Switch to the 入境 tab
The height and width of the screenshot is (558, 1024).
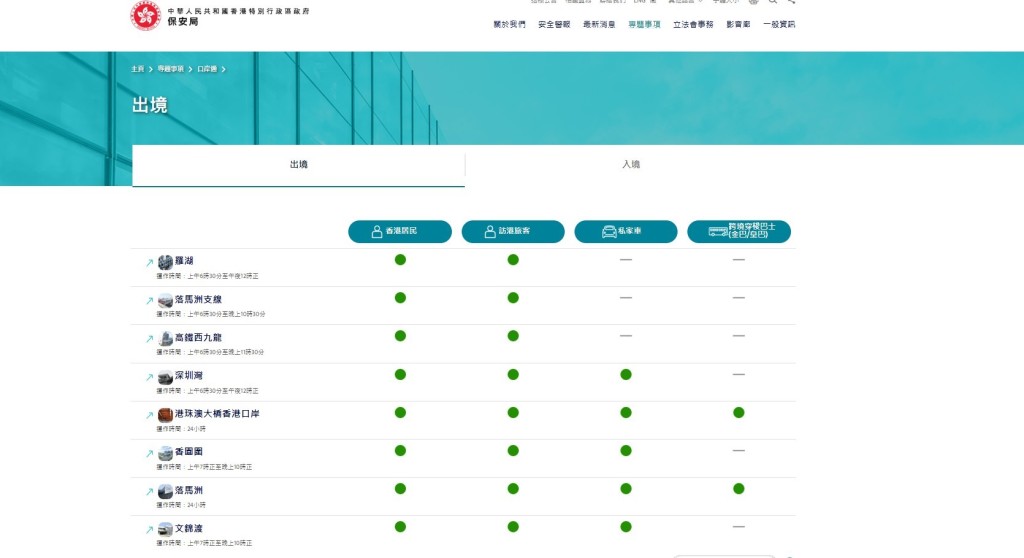pos(631,165)
